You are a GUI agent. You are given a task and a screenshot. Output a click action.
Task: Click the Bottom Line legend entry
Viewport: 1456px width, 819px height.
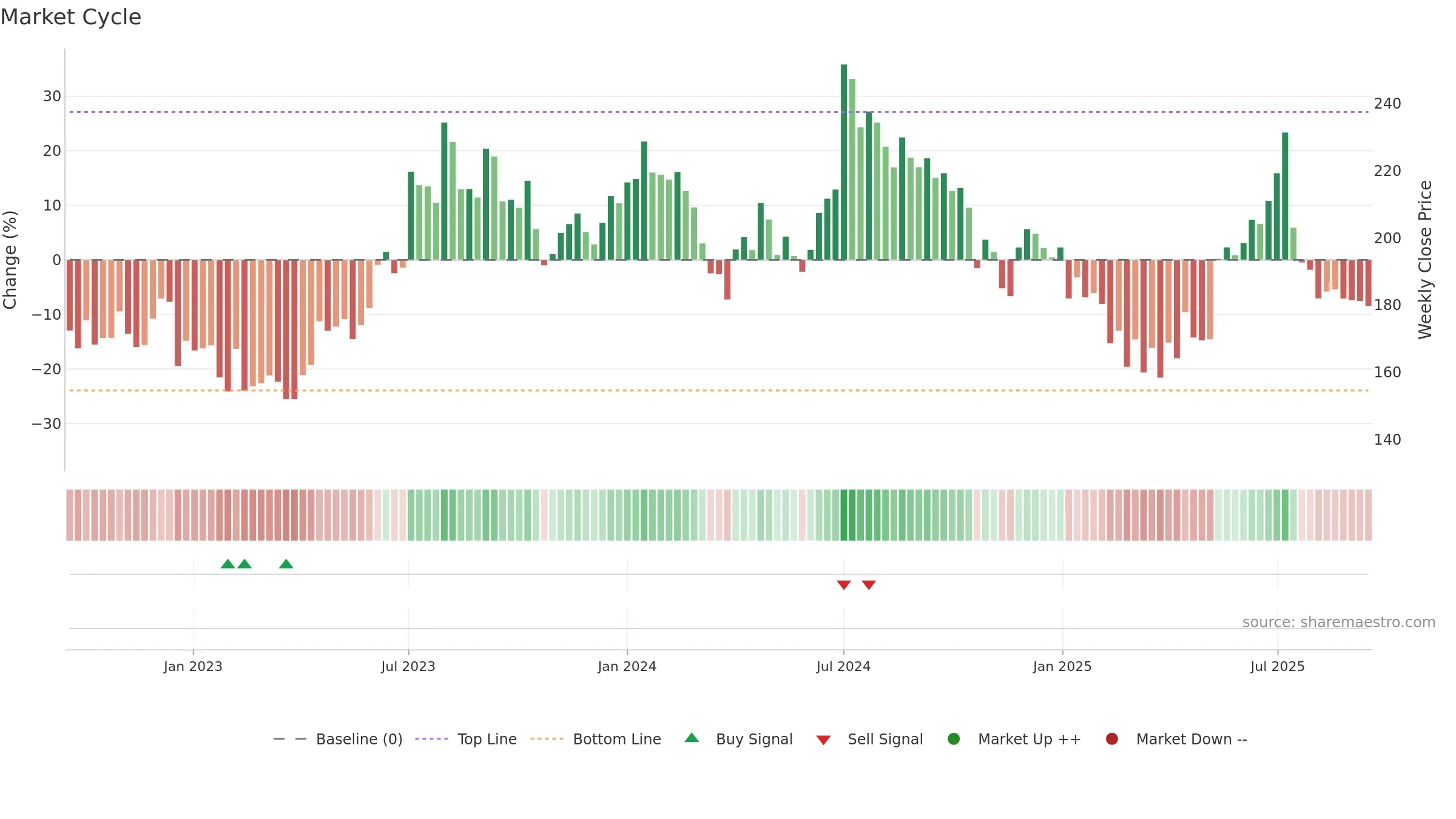pos(596,739)
